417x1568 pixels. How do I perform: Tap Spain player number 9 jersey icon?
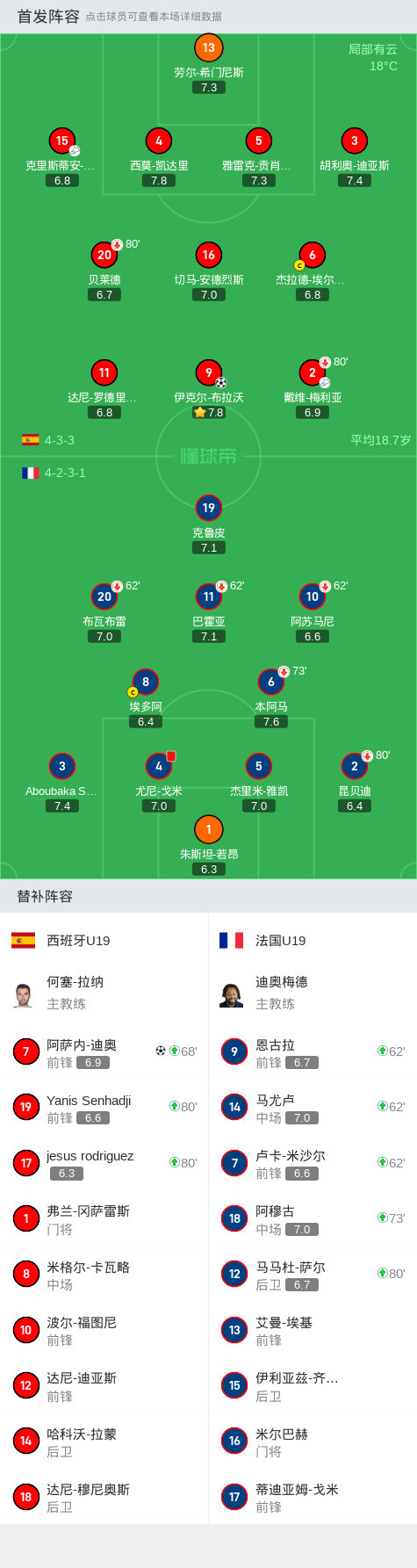[x=208, y=372]
